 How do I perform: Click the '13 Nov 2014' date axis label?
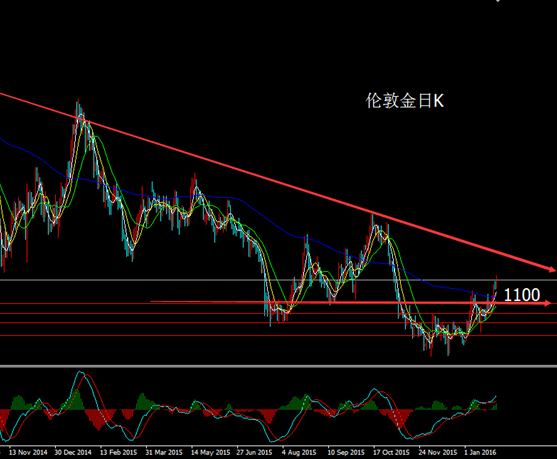tap(28, 452)
